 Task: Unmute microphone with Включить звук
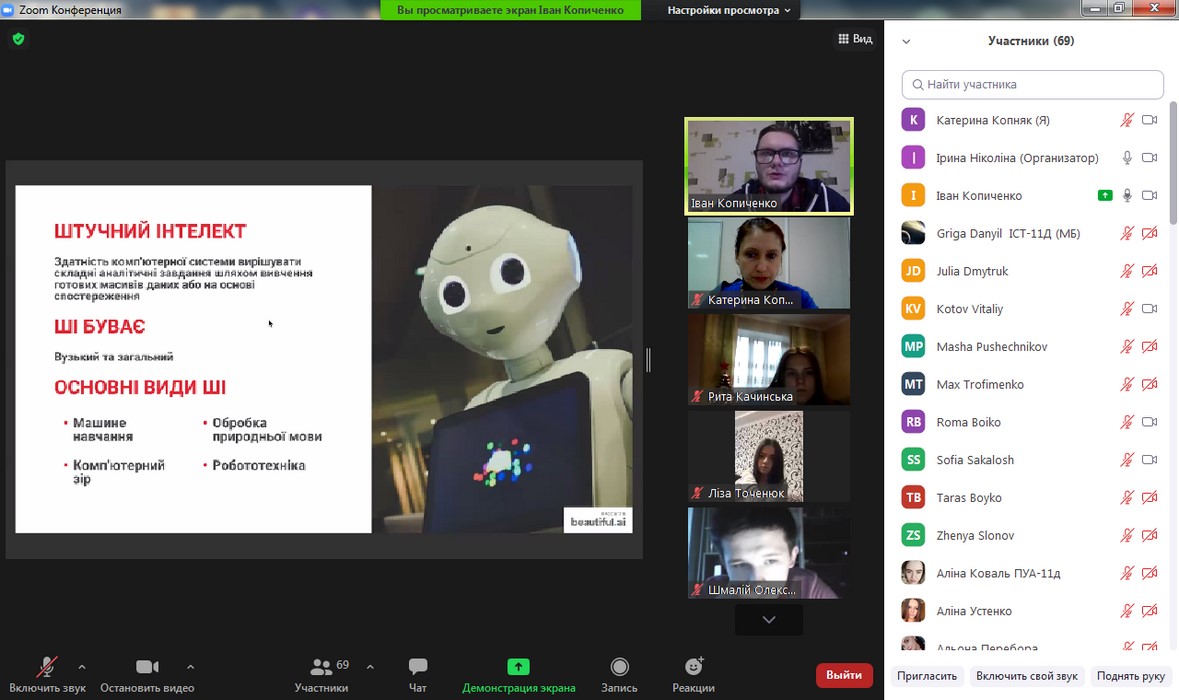[x=47, y=667]
